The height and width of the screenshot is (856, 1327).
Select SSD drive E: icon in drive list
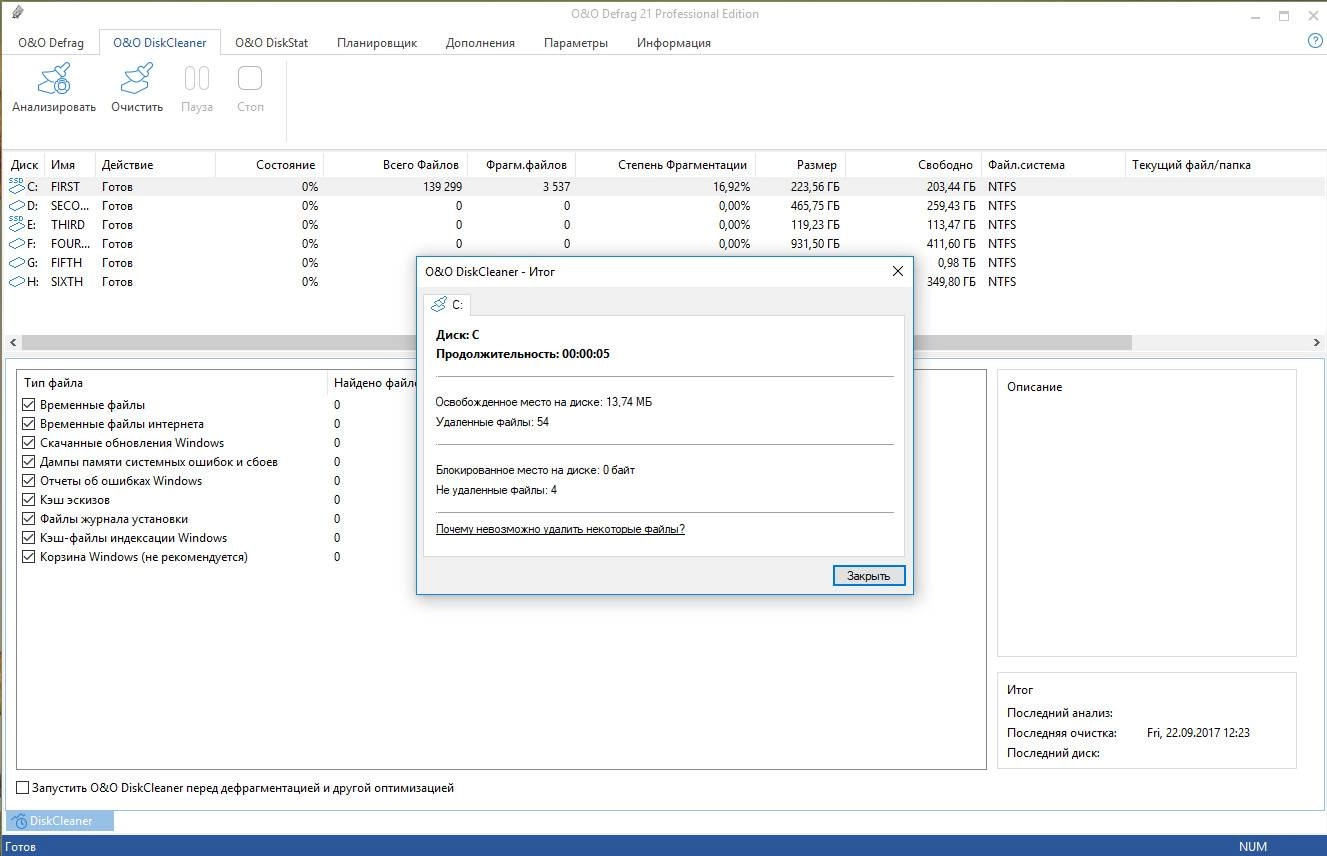coord(16,224)
